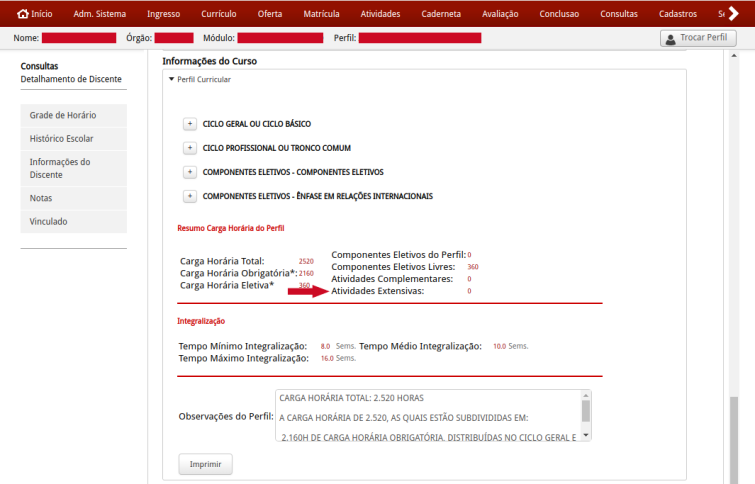
Task: Click the Carga Horária Obrigatória value 2160
Action: [306, 274]
